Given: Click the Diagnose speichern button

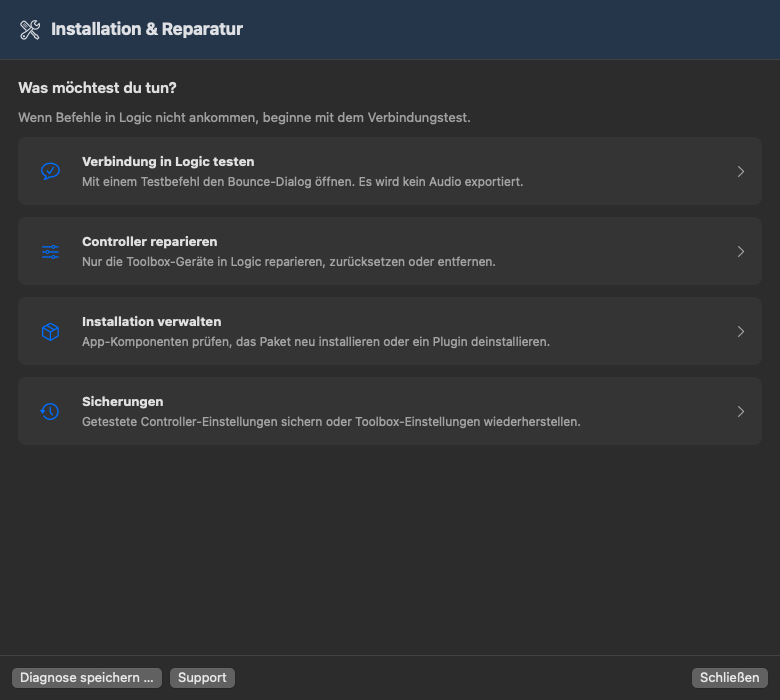Looking at the screenshot, I should (x=87, y=678).
